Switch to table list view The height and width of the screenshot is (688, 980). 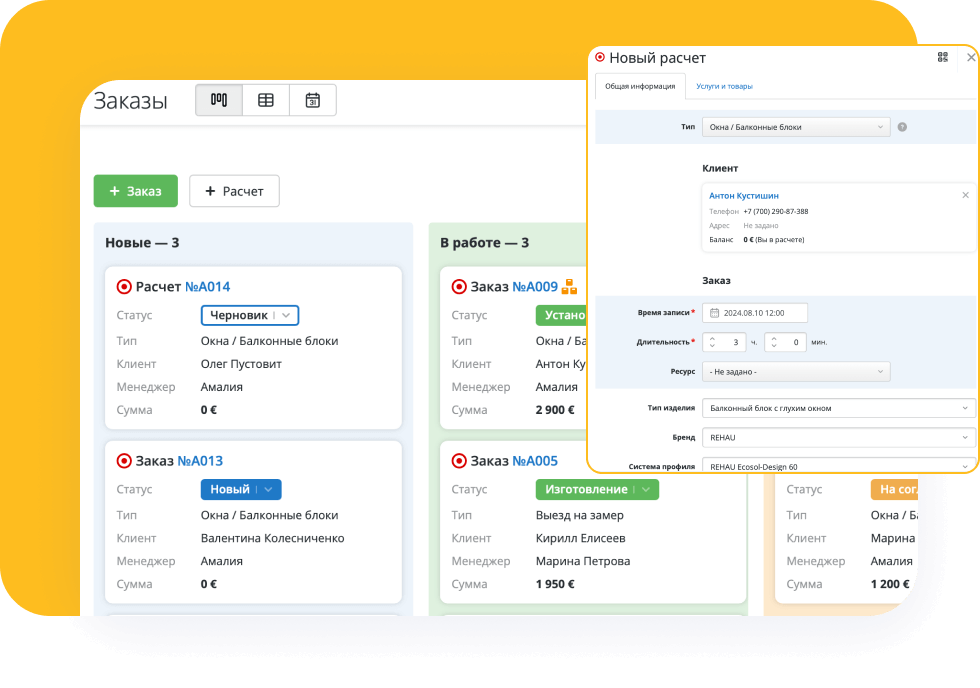click(x=265, y=100)
